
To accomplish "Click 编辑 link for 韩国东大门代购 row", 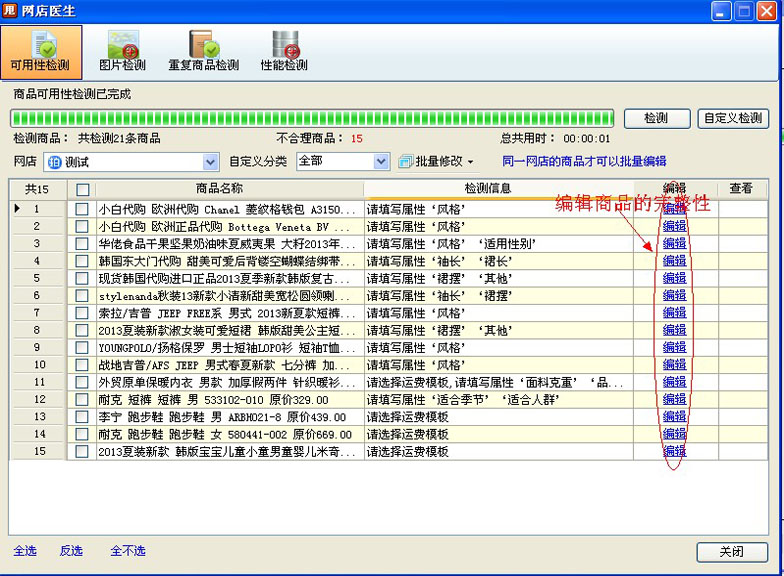I will [674, 261].
